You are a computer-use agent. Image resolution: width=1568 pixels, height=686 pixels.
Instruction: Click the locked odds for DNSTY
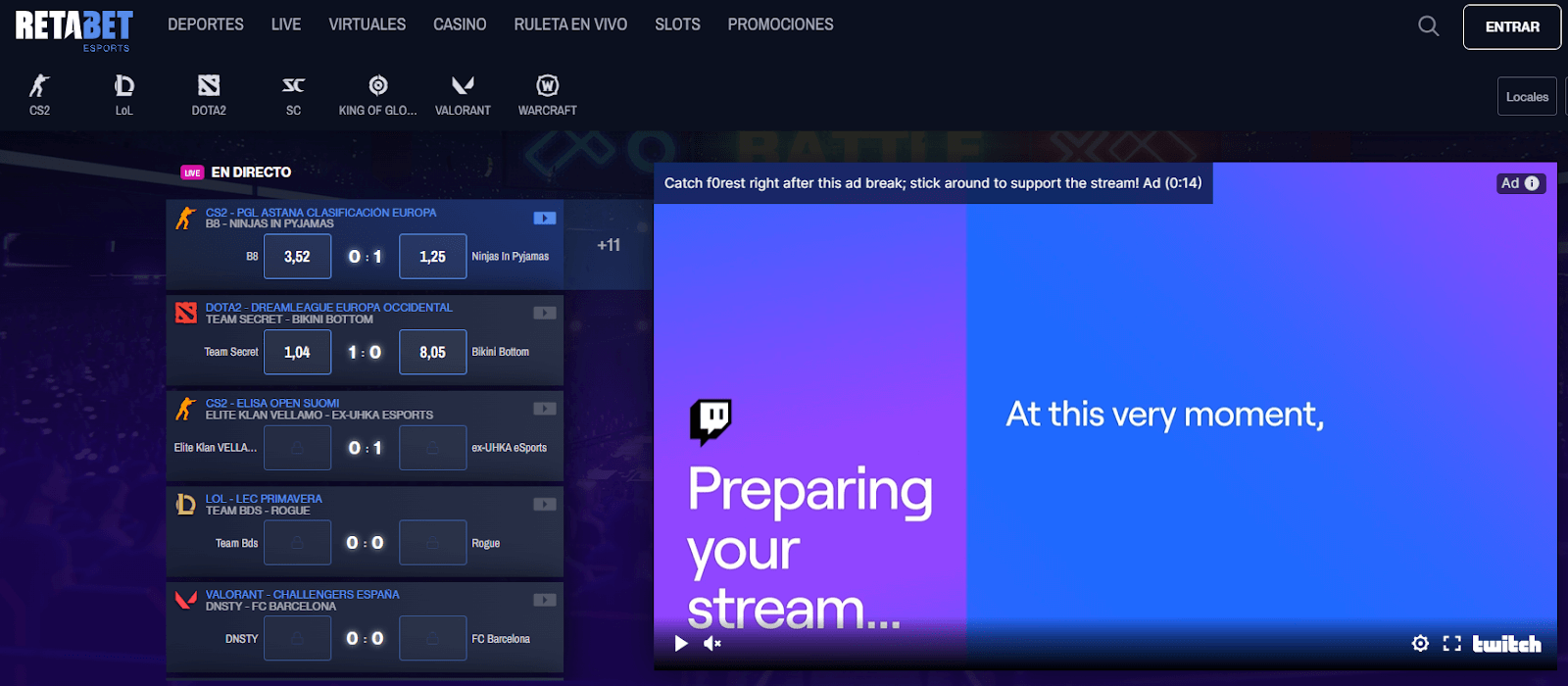297,639
